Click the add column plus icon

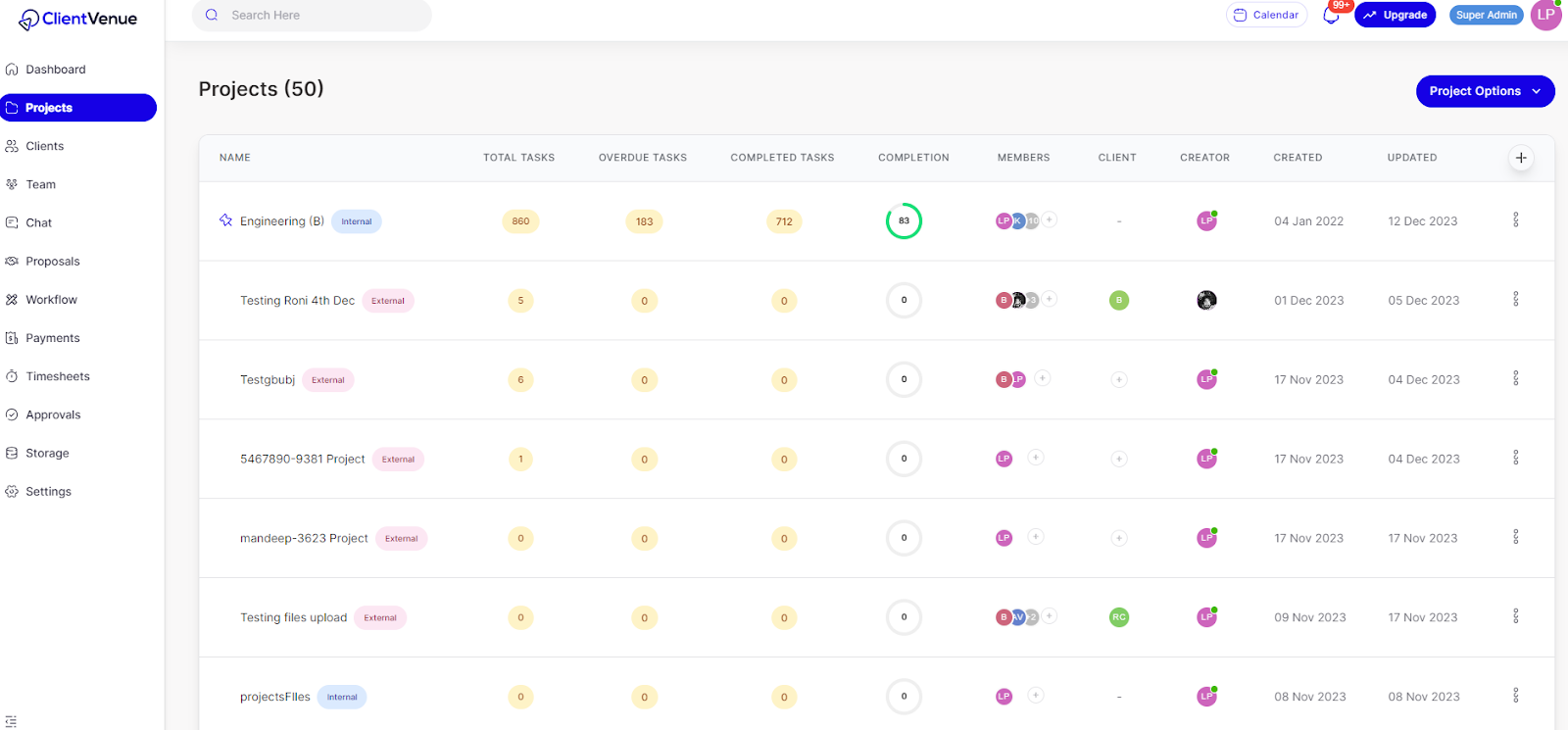(x=1521, y=158)
